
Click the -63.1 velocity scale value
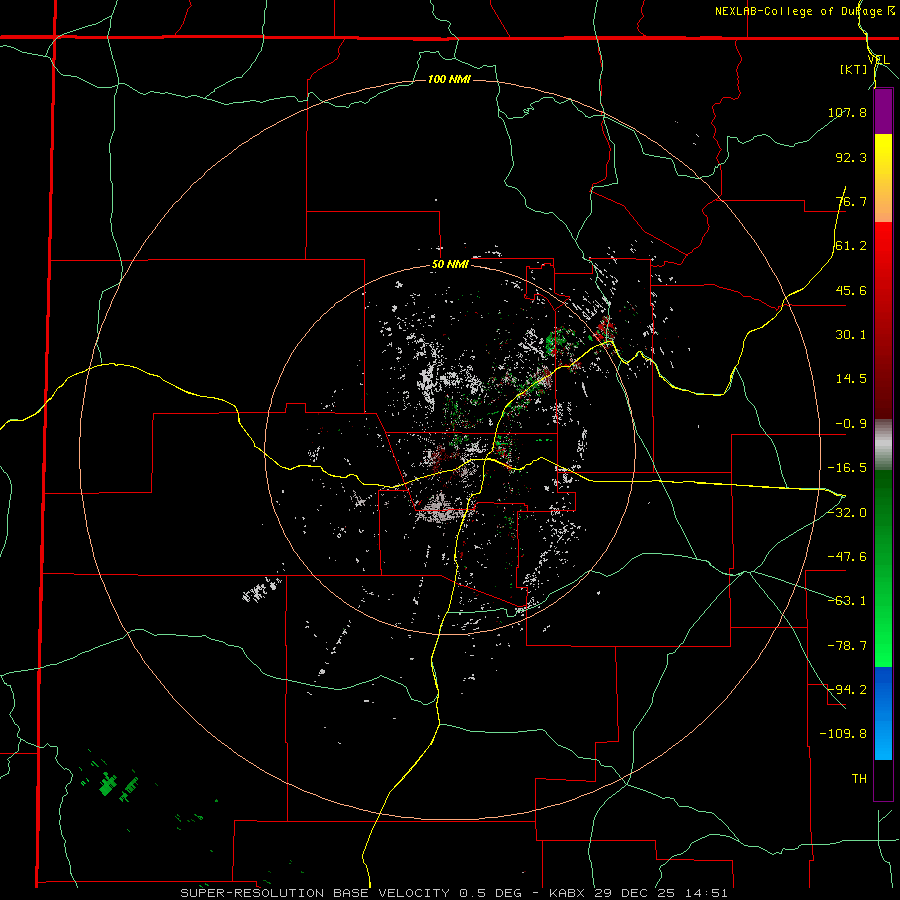click(x=847, y=601)
